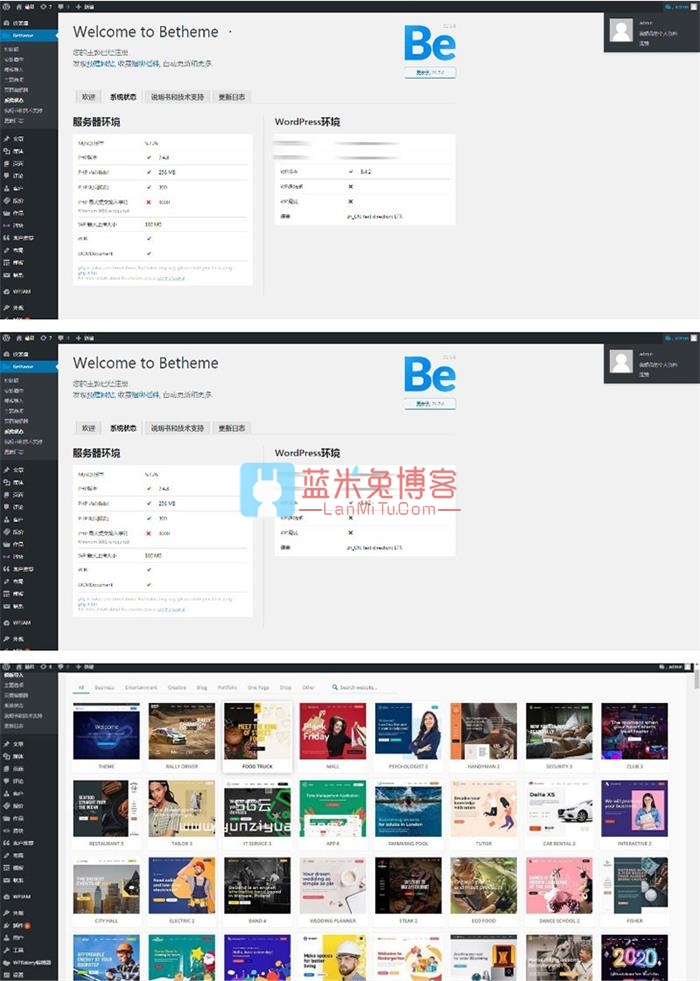
Task: Open the APP 6 website thumbnail
Action: pos(333,808)
